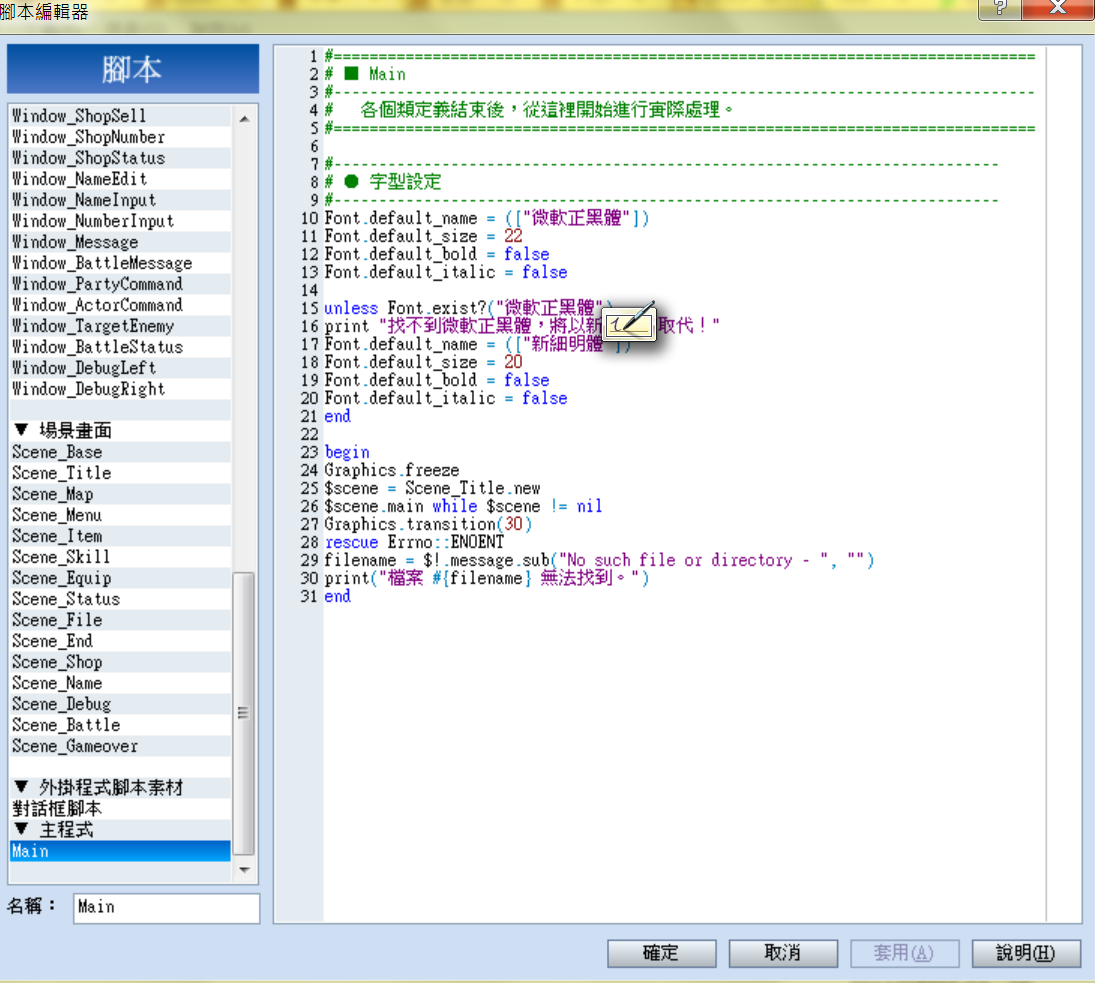Click the 取消 cancel button
Image resolution: width=1095 pixels, height=983 pixels.
pyautogui.click(x=783, y=953)
